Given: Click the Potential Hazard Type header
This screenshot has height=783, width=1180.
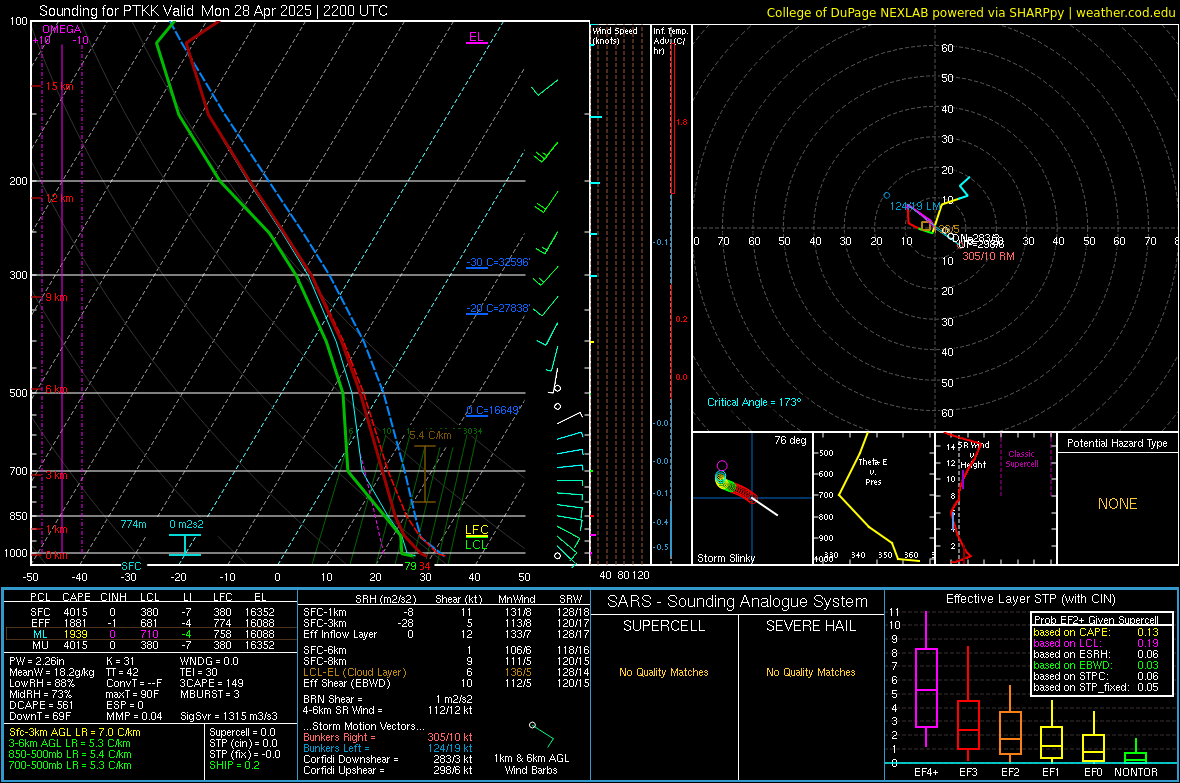Looking at the screenshot, I should [x=1117, y=443].
